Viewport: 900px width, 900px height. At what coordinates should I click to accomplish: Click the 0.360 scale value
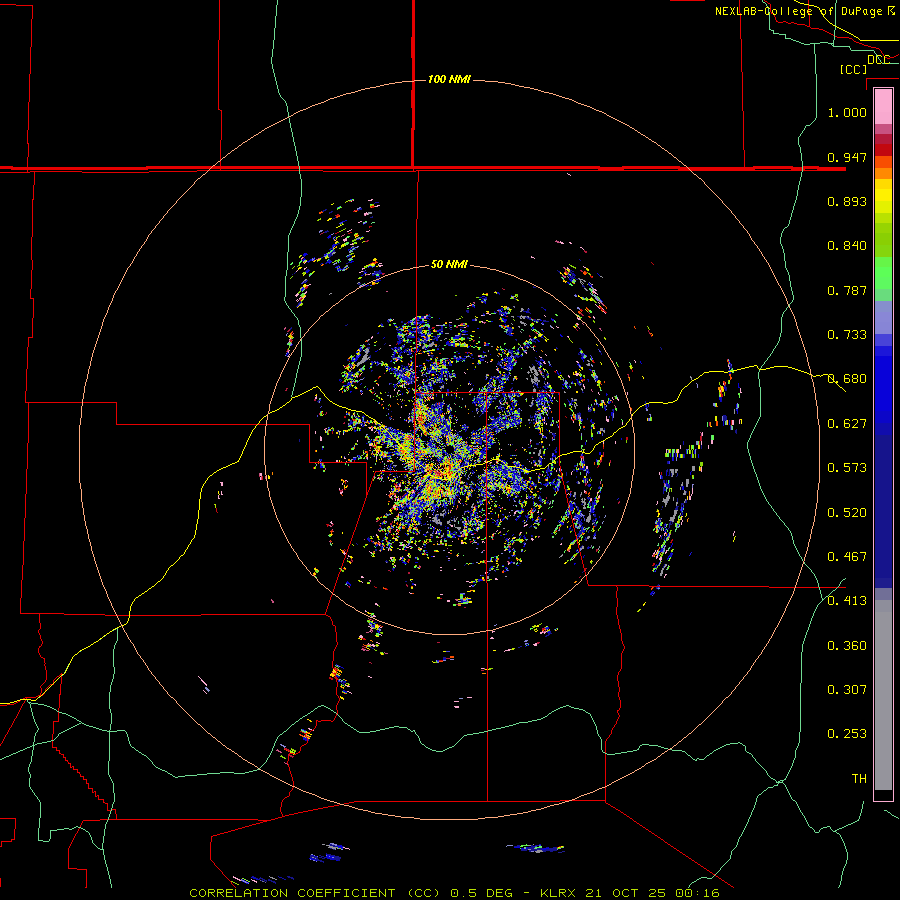(847, 646)
